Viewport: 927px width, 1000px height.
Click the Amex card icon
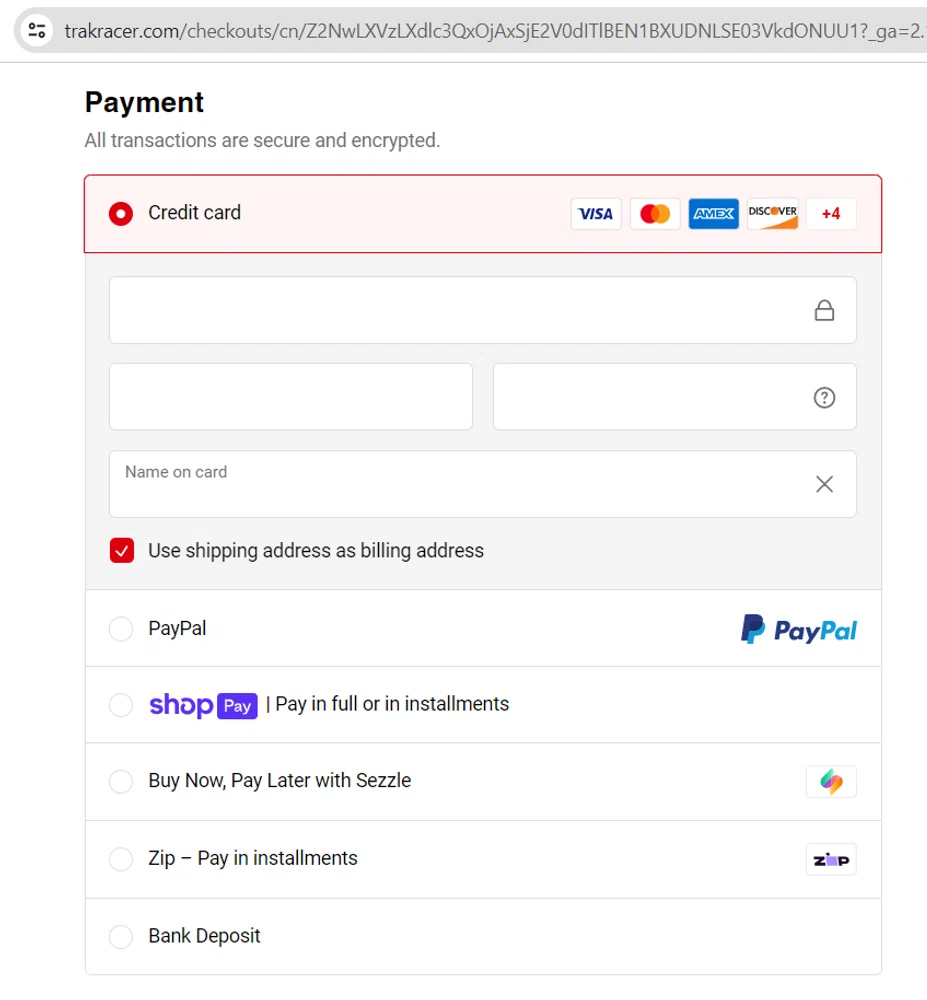pos(713,213)
